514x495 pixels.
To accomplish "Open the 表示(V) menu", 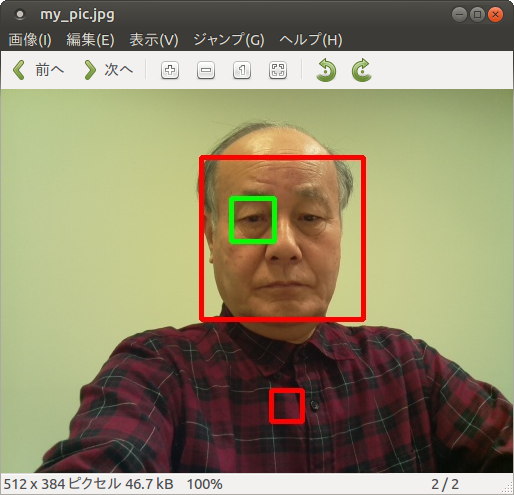I will (154, 40).
